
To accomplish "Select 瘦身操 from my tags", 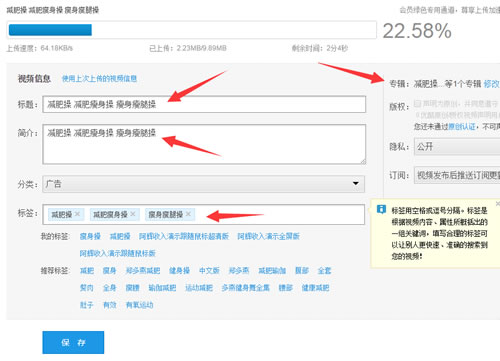I will coord(90,236).
